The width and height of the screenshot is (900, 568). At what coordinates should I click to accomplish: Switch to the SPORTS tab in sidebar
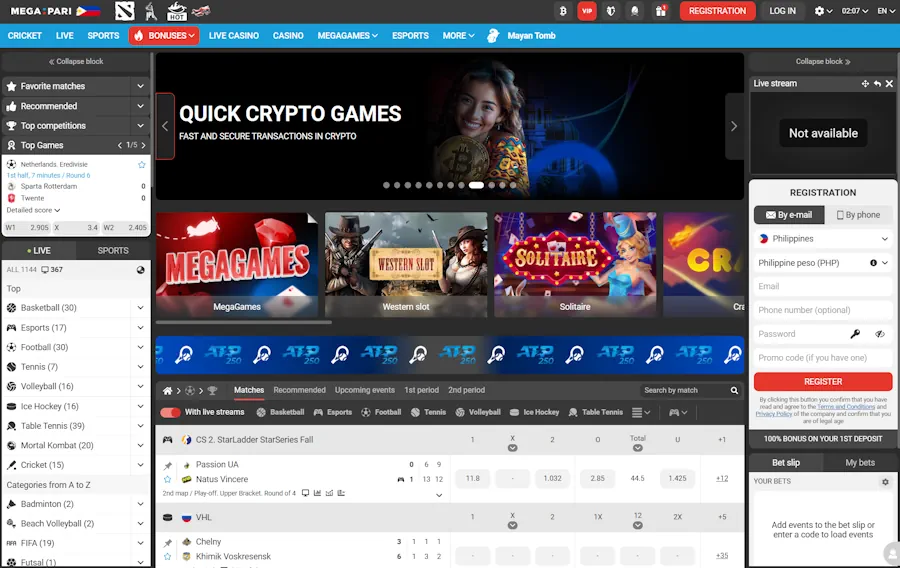coord(113,251)
